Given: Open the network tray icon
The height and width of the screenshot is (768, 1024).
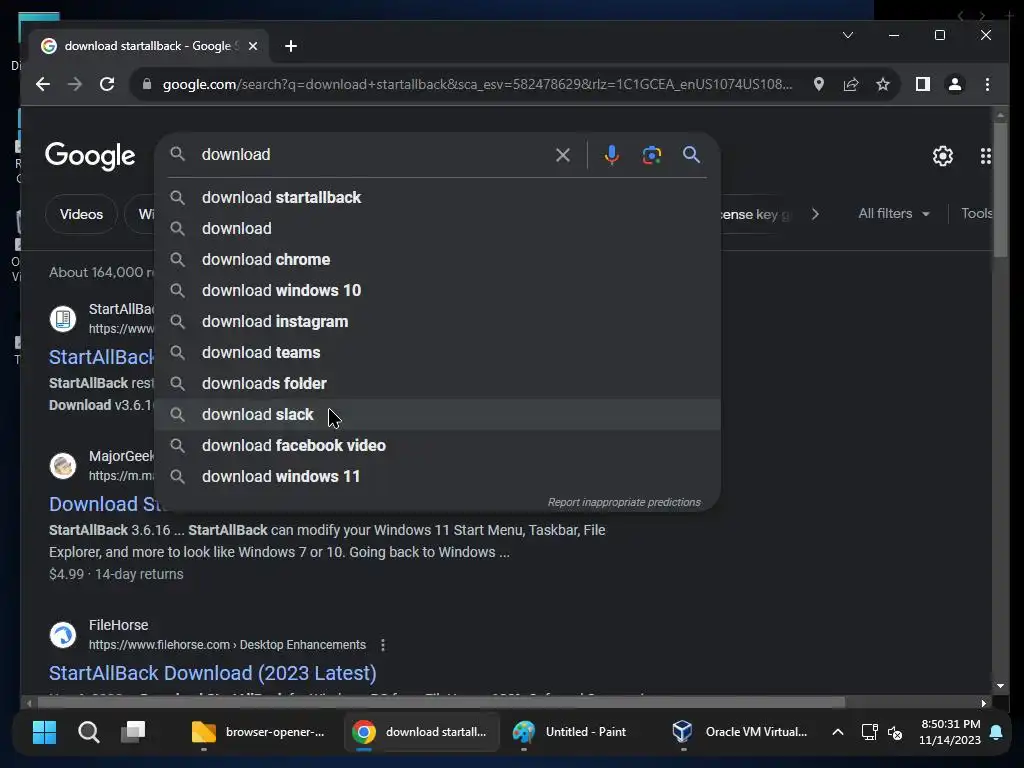Looking at the screenshot, I should coord(869,732).
